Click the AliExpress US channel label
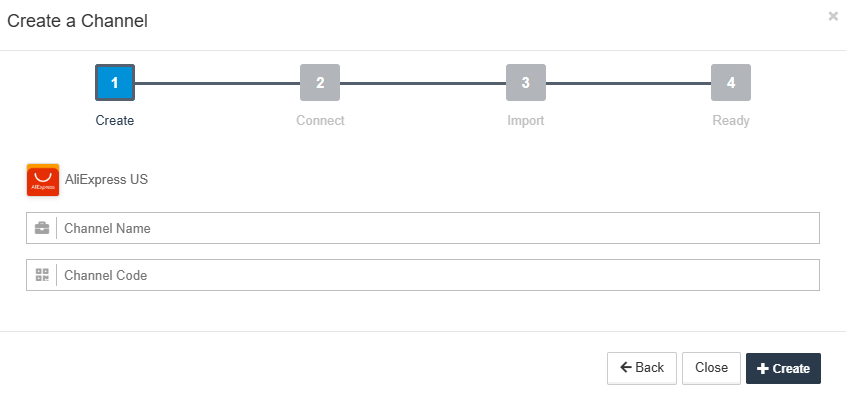 point(106,180)
